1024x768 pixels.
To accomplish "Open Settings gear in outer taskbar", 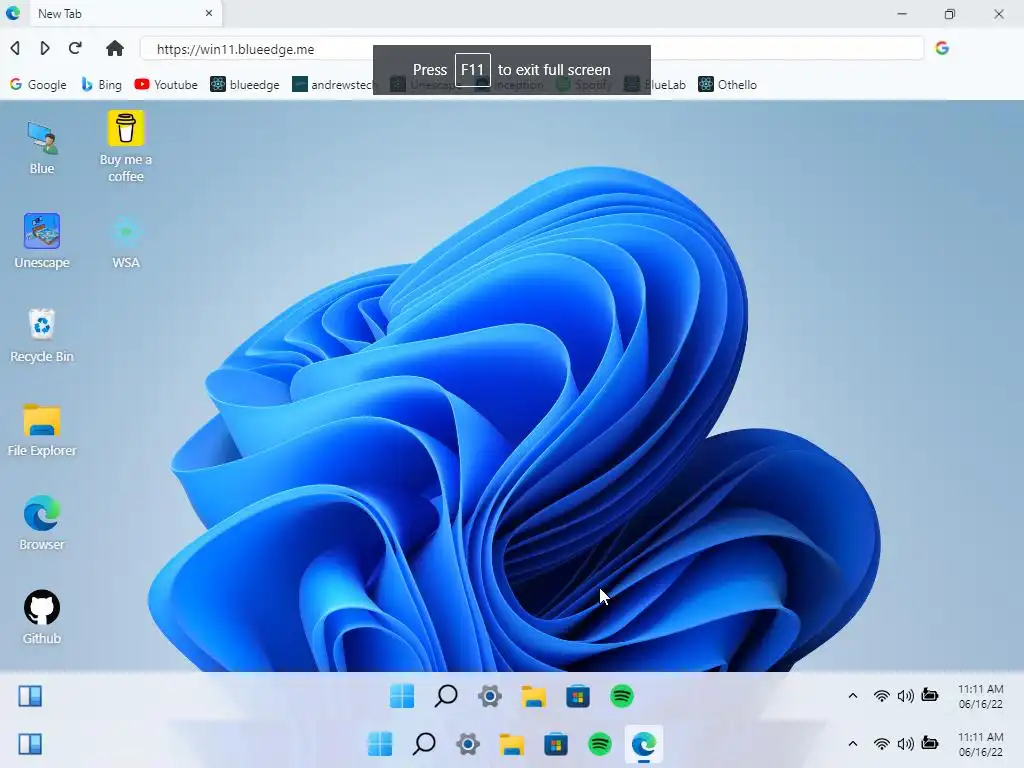I will [468, 744].
